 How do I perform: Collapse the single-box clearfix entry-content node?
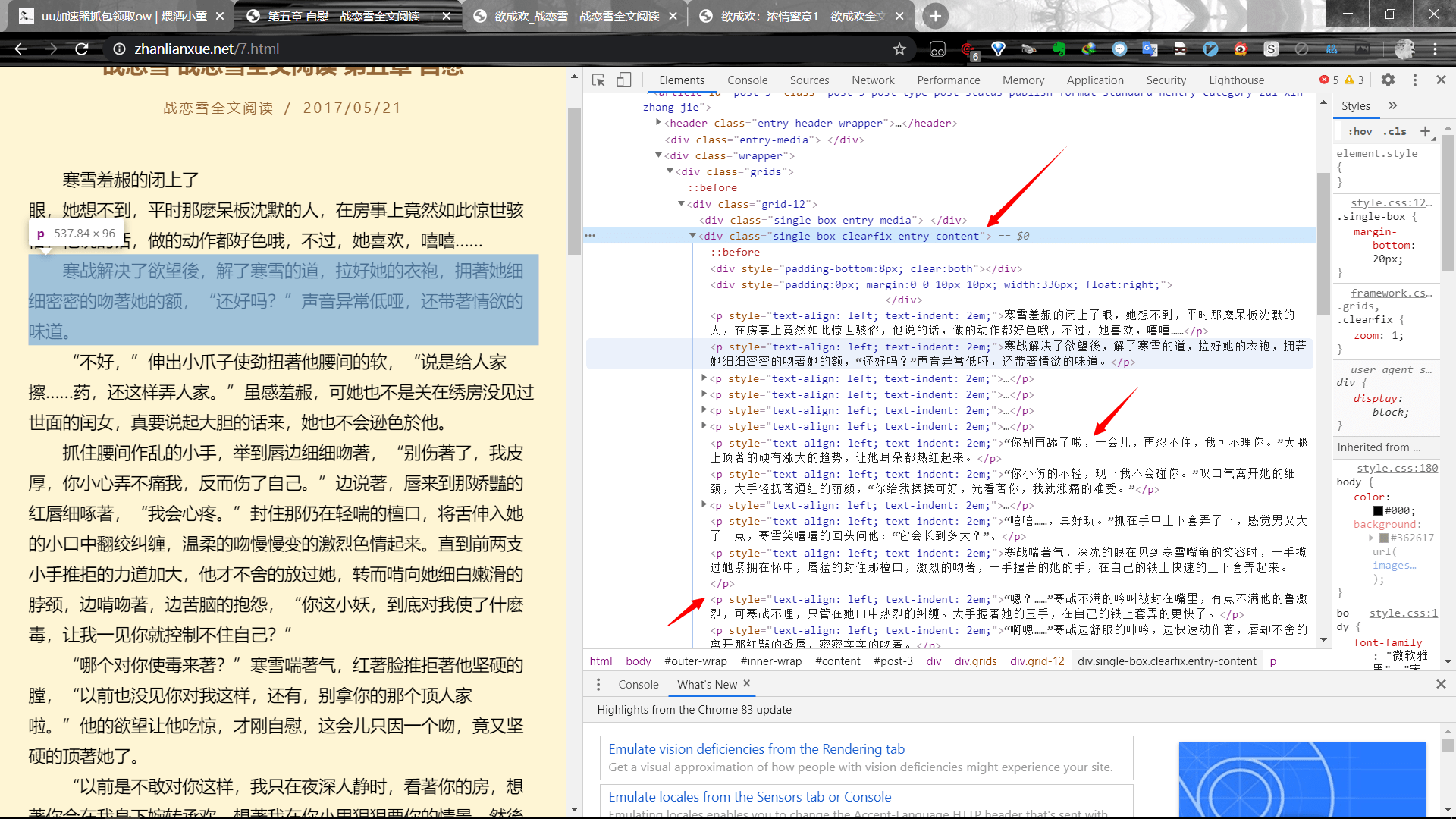(692, 236)
